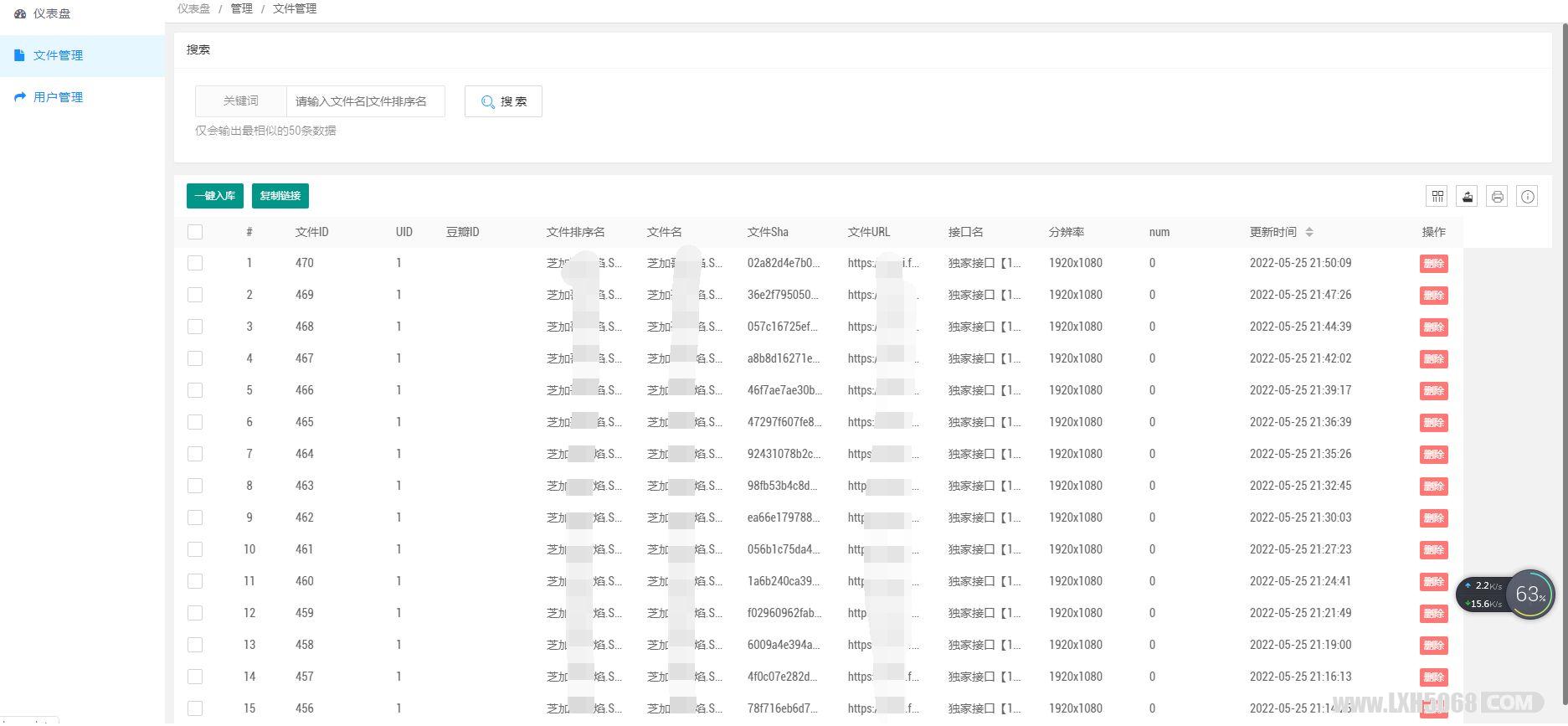Image resolution: width=1568 pixels, height=726 pixels.
Task: Click the export table icon
Action: 1468,196
